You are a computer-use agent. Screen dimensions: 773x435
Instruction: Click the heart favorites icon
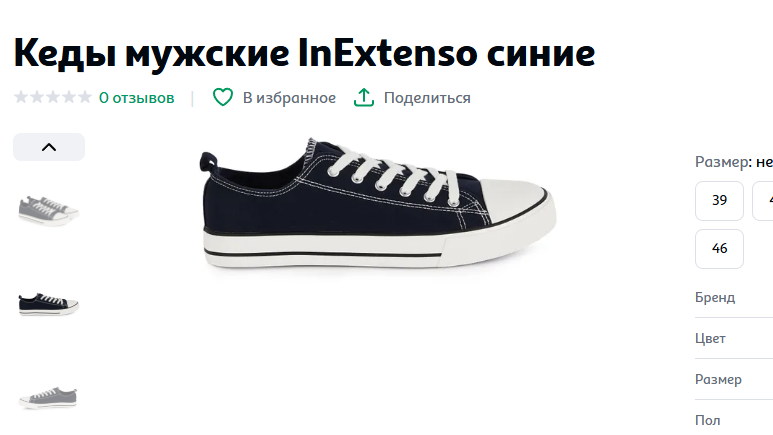222,97
